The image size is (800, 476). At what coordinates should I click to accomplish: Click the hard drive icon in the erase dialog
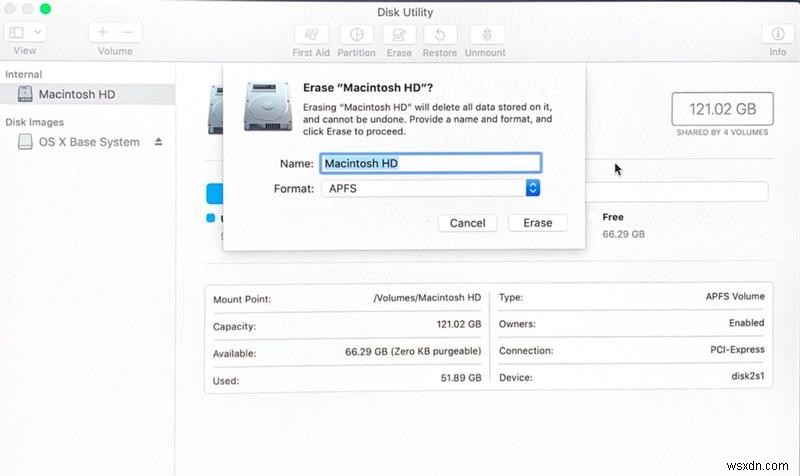(268, 106)
